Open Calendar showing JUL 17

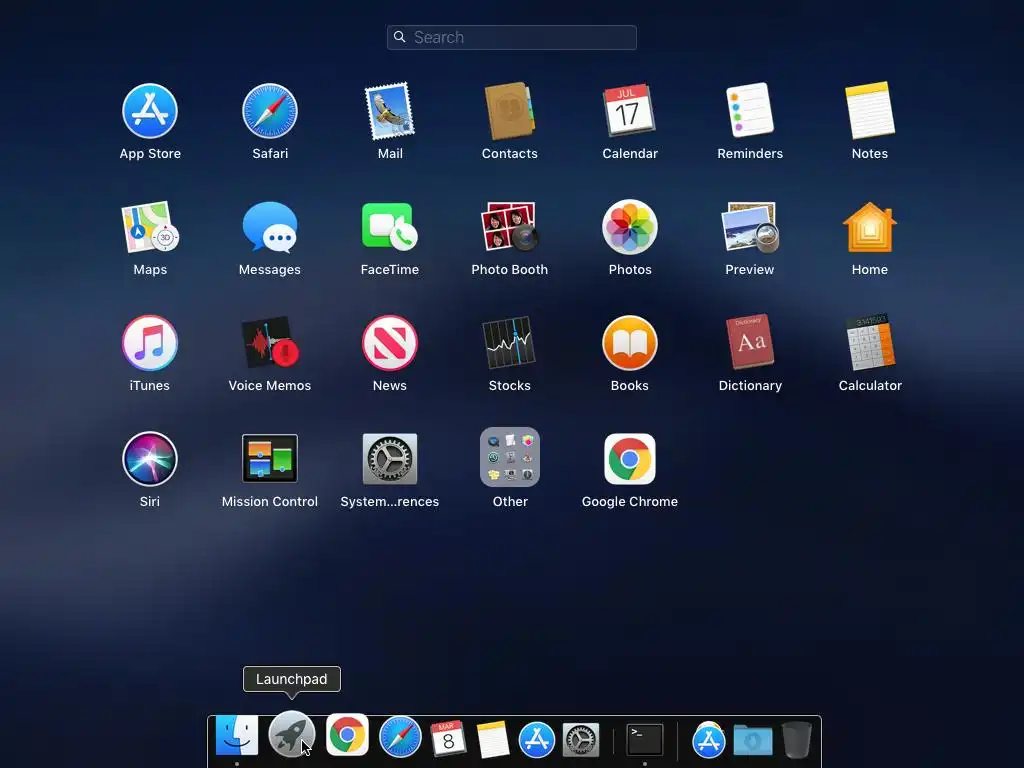[629, 110]
